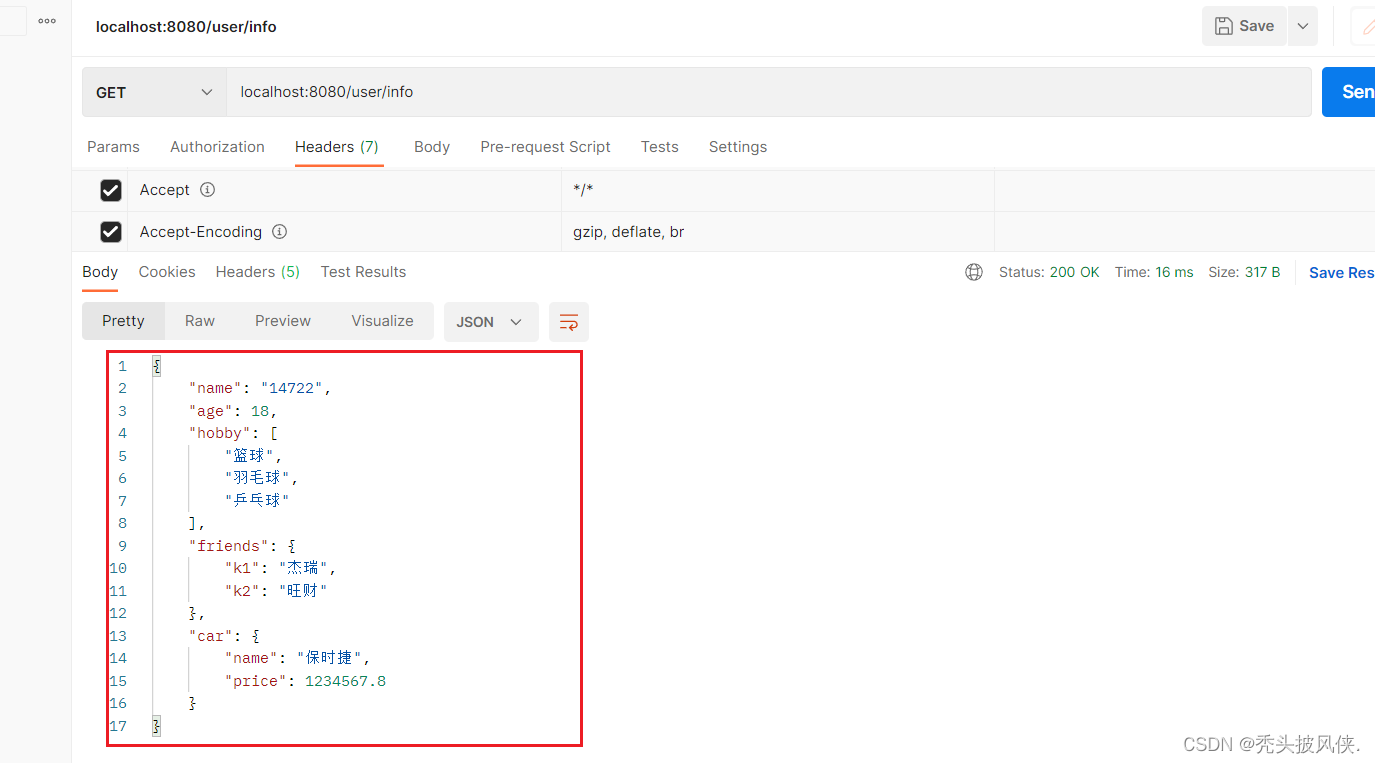Click the info icon next to Accept
The image size is (1375, 763).
pos(207,190)
